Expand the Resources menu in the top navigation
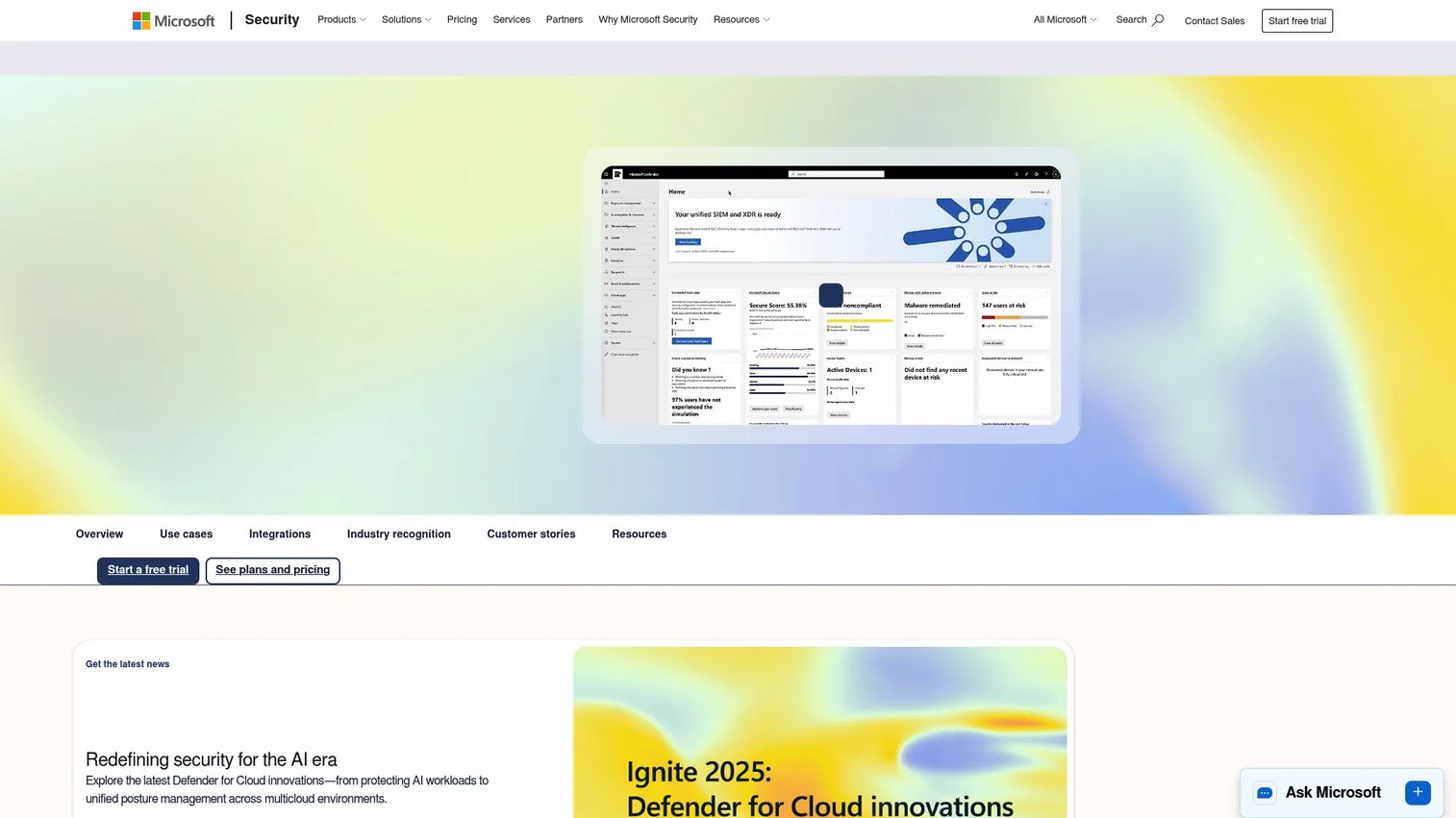Viewport: 1456px width, 818px height. pos(741,19)
